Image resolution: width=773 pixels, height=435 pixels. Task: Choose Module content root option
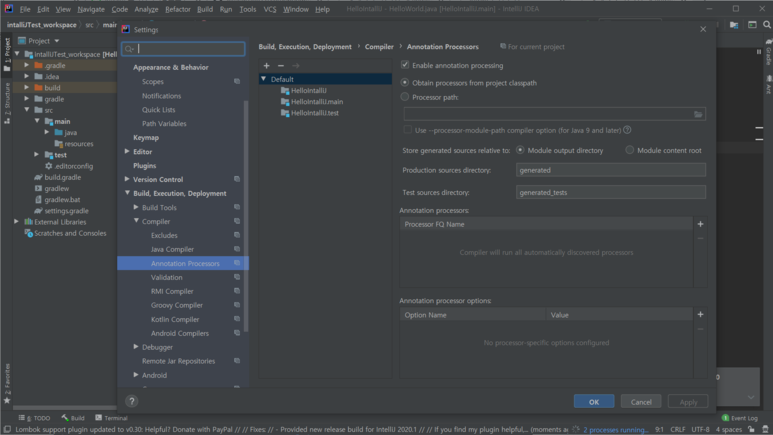pos(630,150)
